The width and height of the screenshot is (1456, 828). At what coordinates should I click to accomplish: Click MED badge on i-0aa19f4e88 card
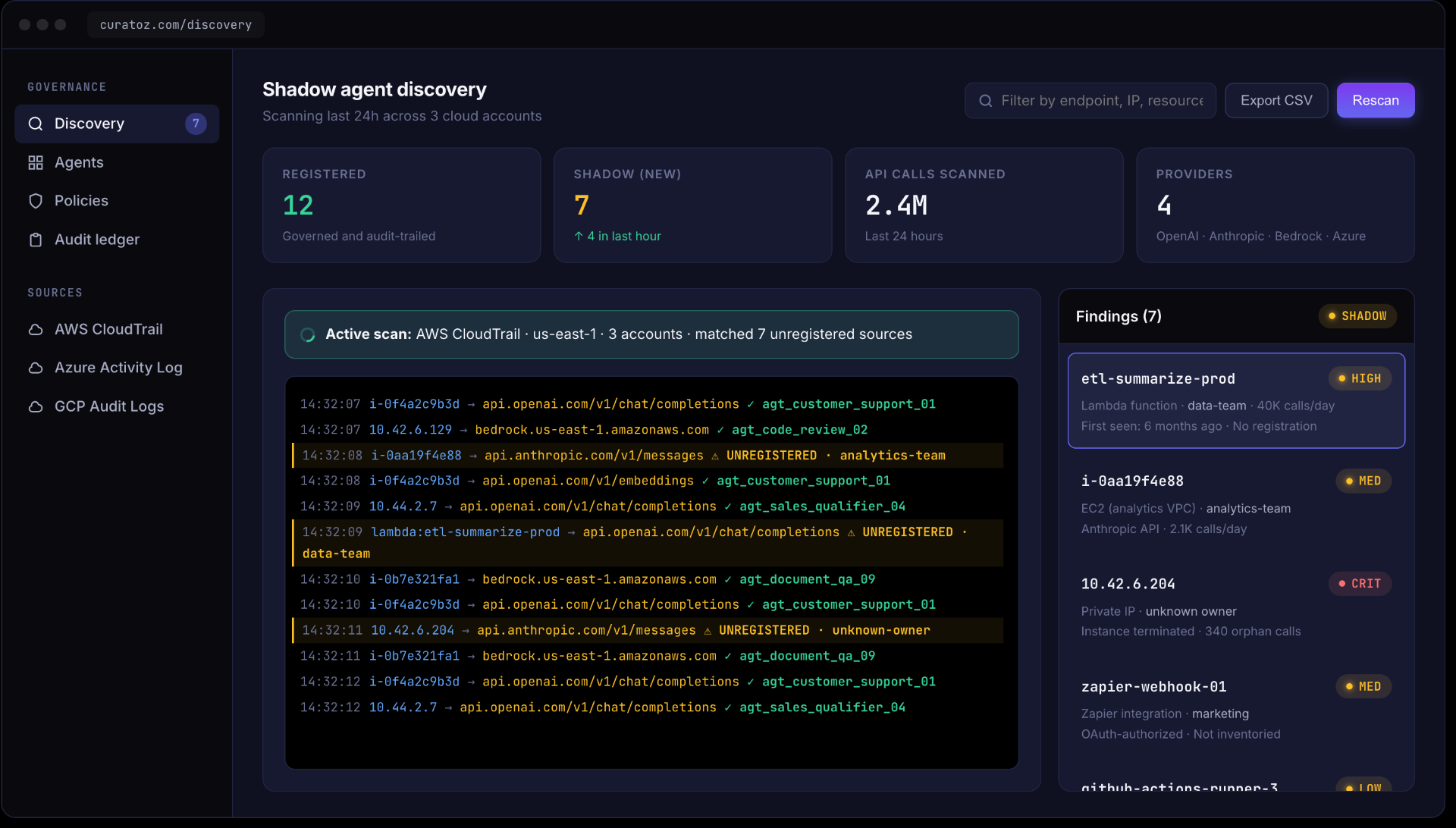(1363, 481)
